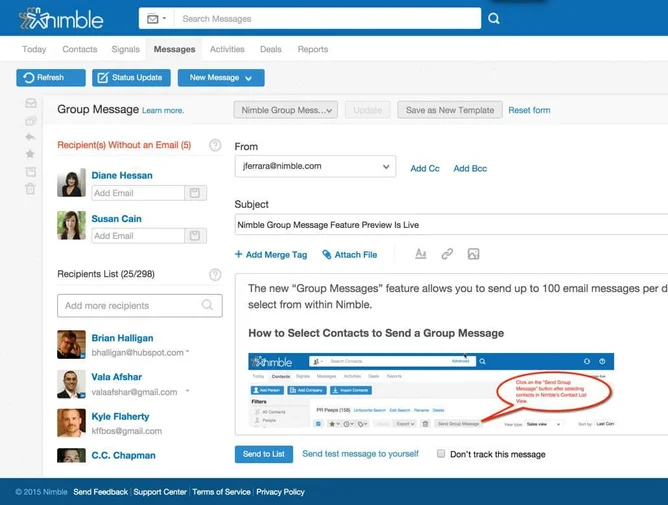Screen dimensions: 668x505
Task: Toggle the Don't track this message checkbox
Action: click(x=441, y=454)
